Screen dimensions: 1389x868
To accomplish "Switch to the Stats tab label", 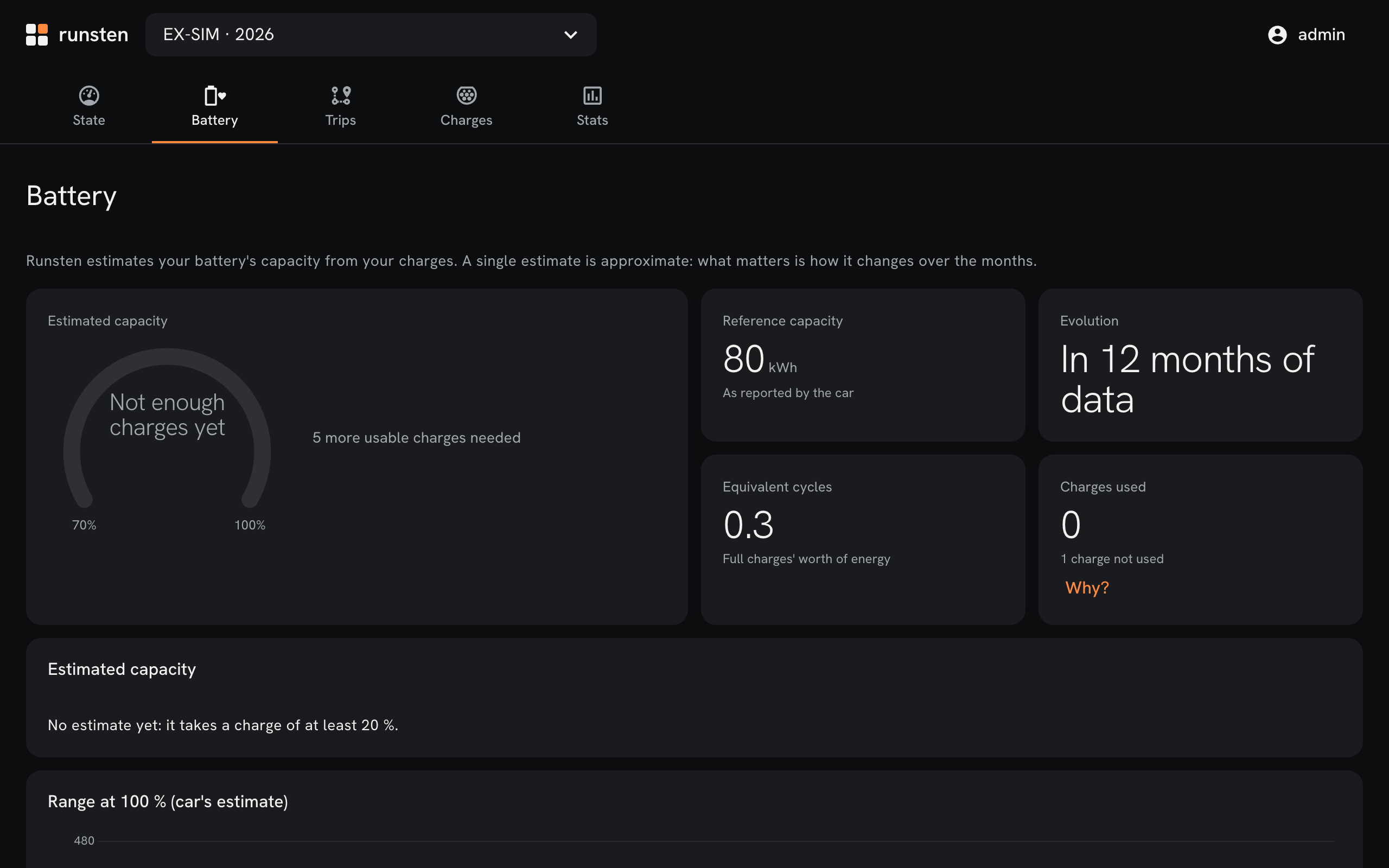I will tap(592, 120).
